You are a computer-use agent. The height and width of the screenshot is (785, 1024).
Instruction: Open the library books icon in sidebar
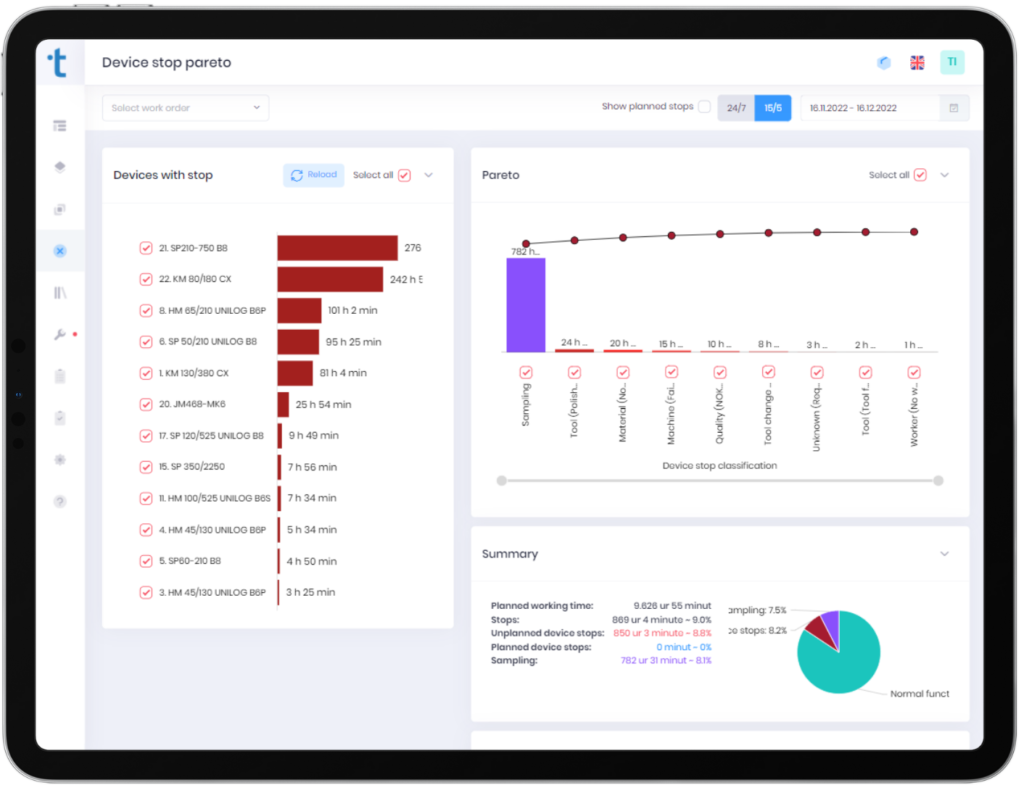click(x=59, y=293)
